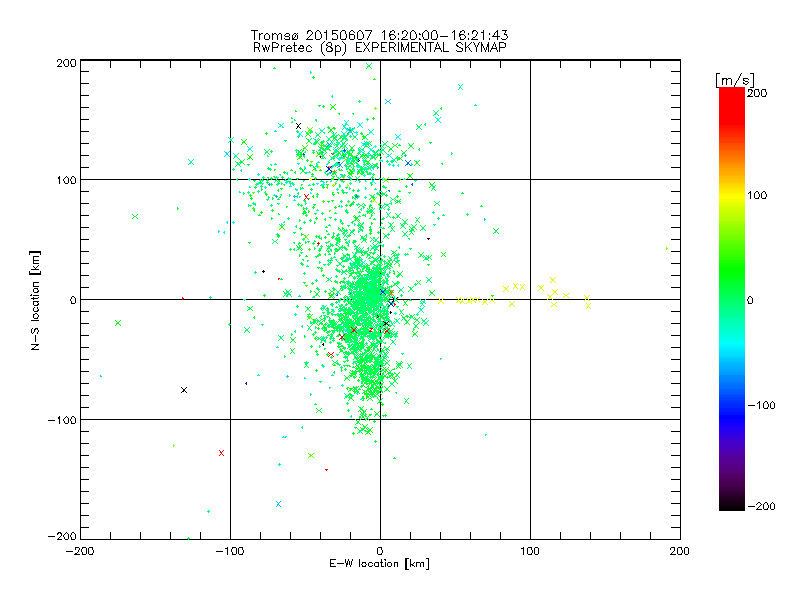Click the colorbar tick label '0'
800x600 pixels.
(750, 300)
